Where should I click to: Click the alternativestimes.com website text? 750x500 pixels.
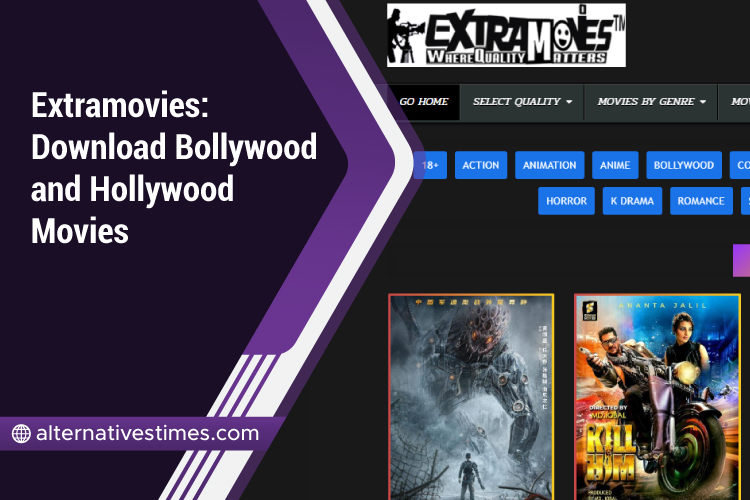pyautogui.click(x=147, y=433)
